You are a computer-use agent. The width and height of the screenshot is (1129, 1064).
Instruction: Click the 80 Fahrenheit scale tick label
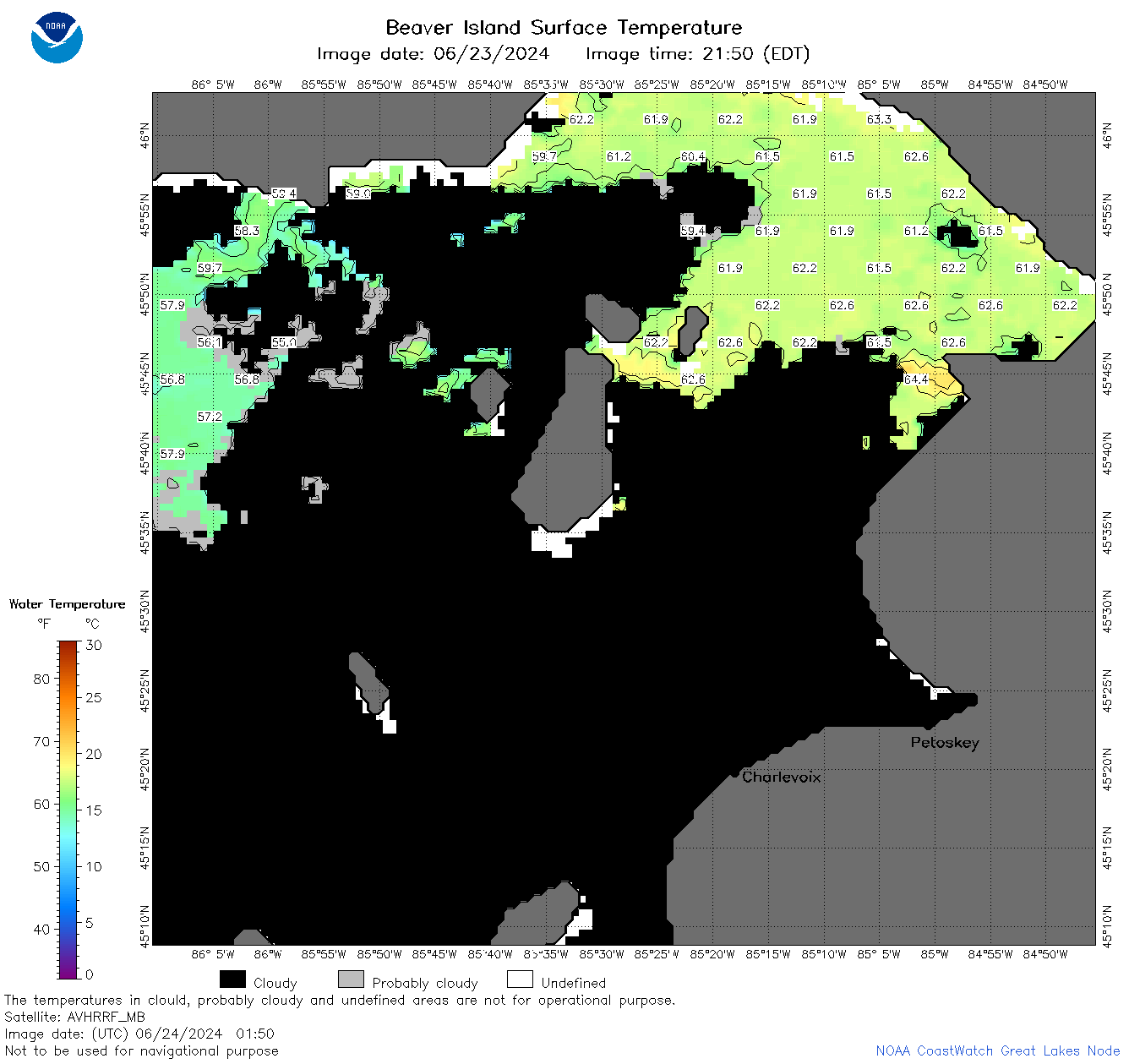41,679
